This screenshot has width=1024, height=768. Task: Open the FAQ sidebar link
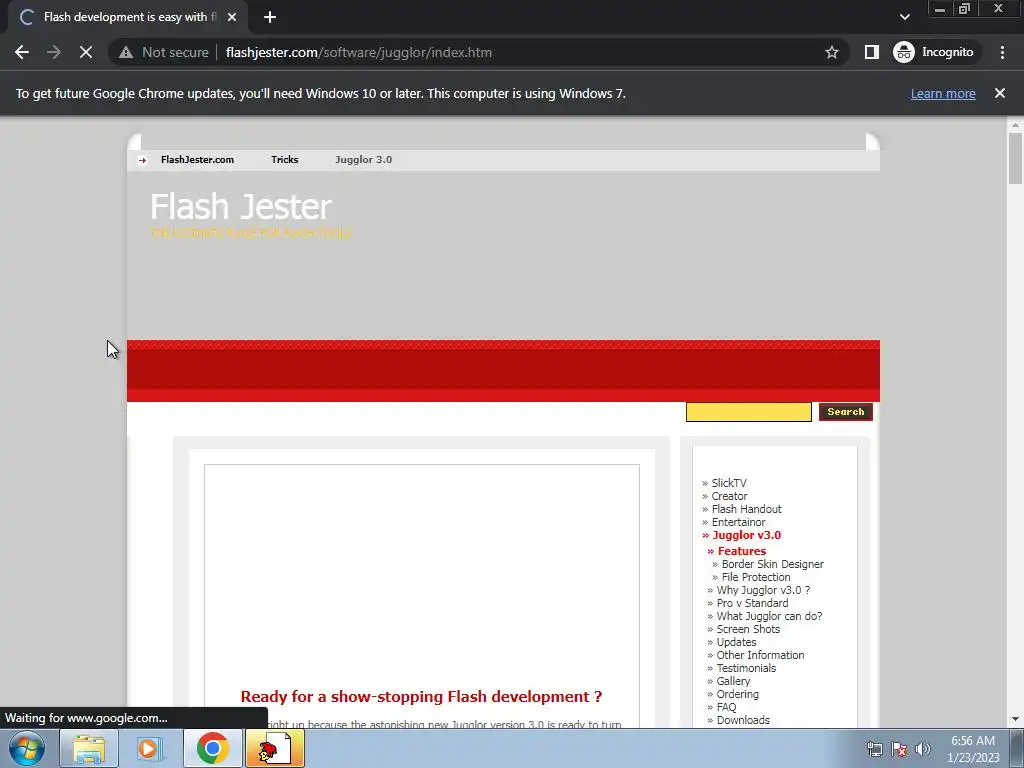pos(726,707)
